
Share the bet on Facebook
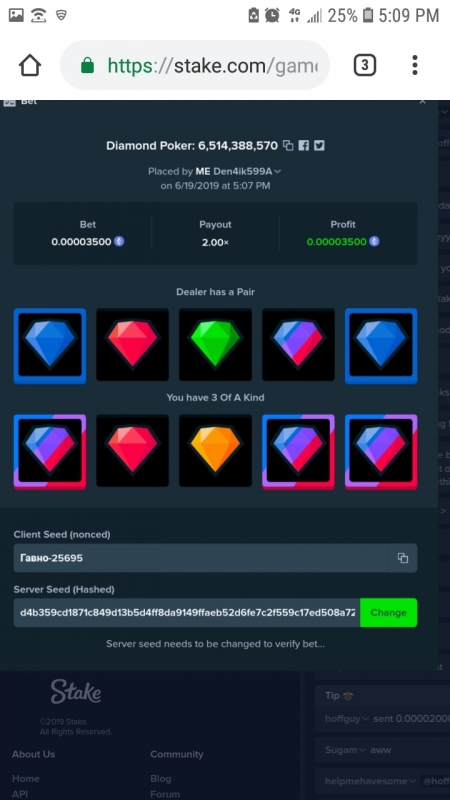pos(304,145)
